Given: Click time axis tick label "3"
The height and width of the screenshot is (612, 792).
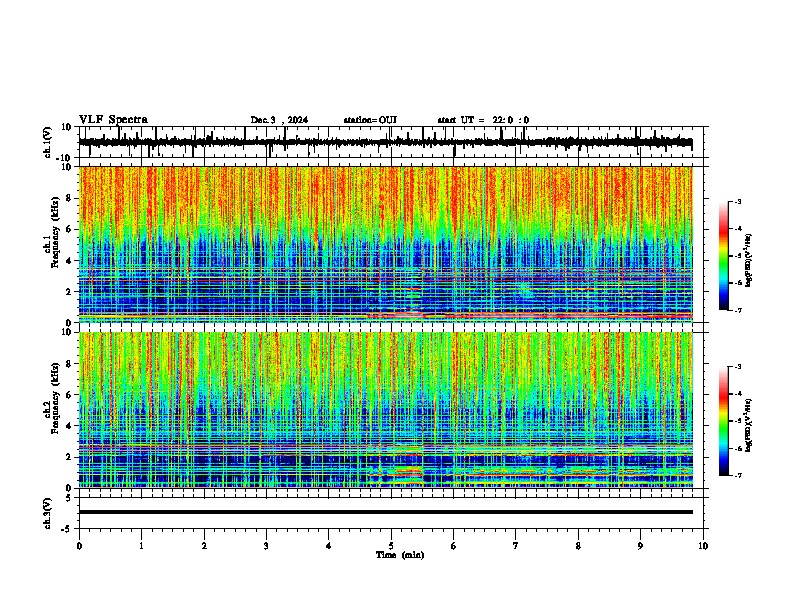Looking at the screenshot, I should [x=266, y=546].
